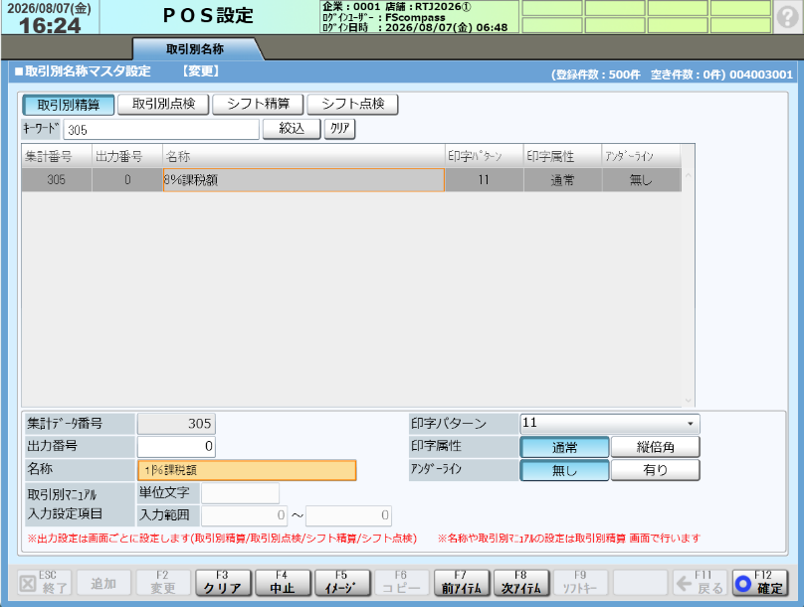The height and width of the screenshot is (607, 804).
Task: Click the 出力番号 cell showing 0
Action: [x=127, y=180]
